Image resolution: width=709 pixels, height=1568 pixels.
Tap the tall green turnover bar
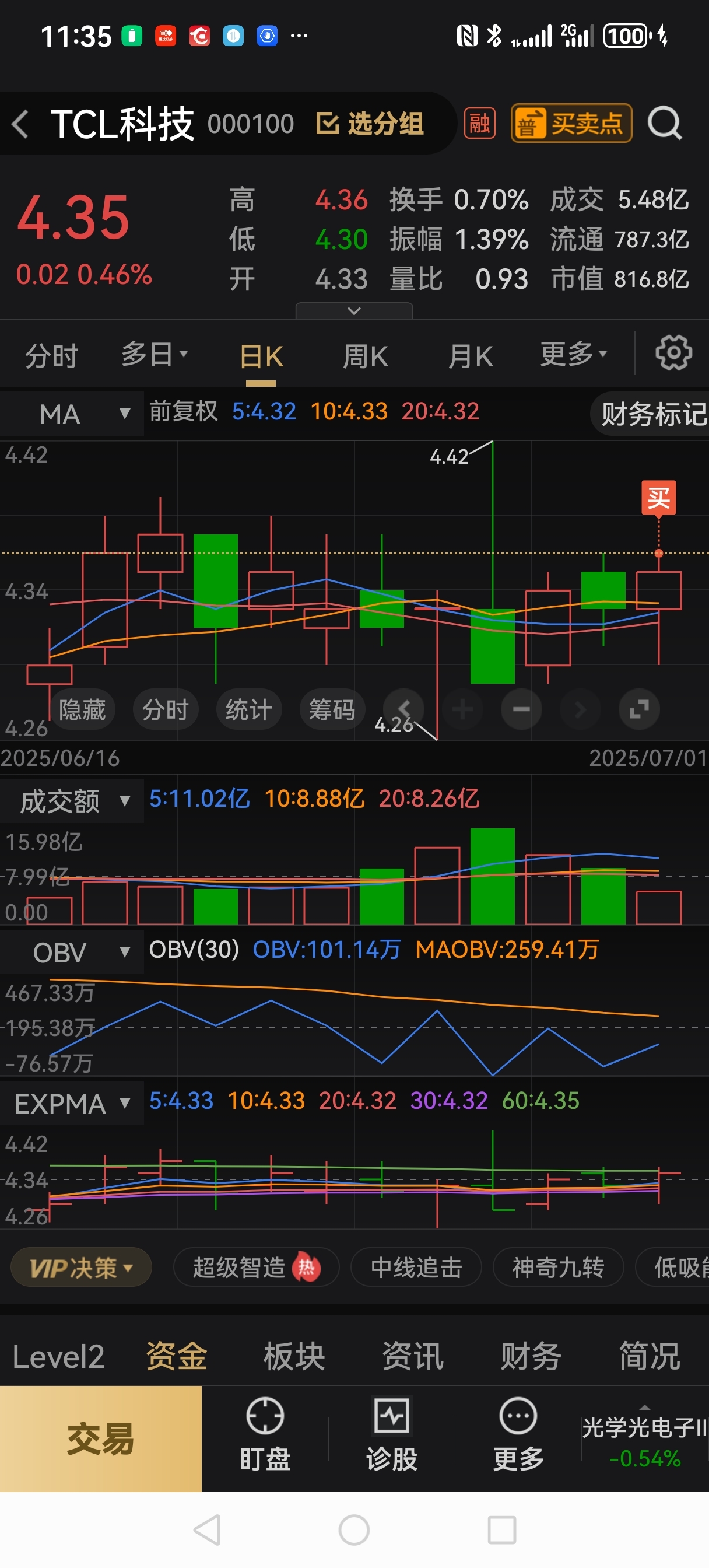coord(492,876)
